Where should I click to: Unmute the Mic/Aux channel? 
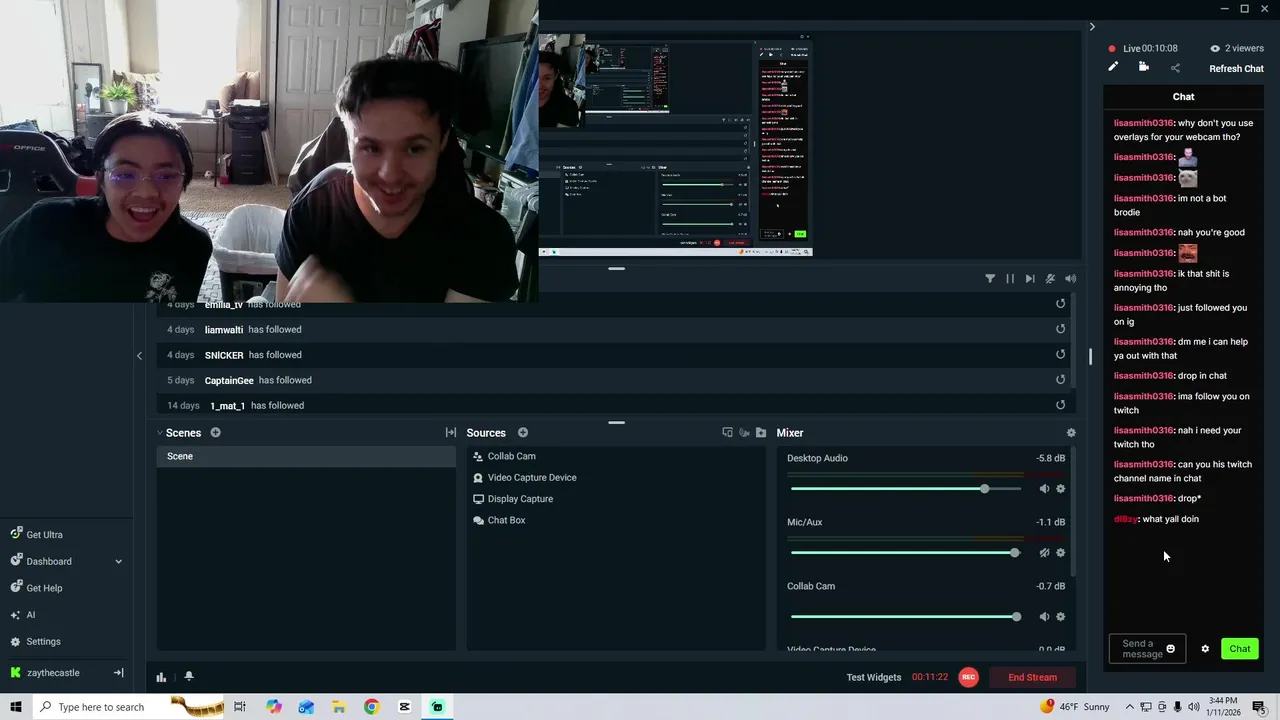pos(1044,553)
